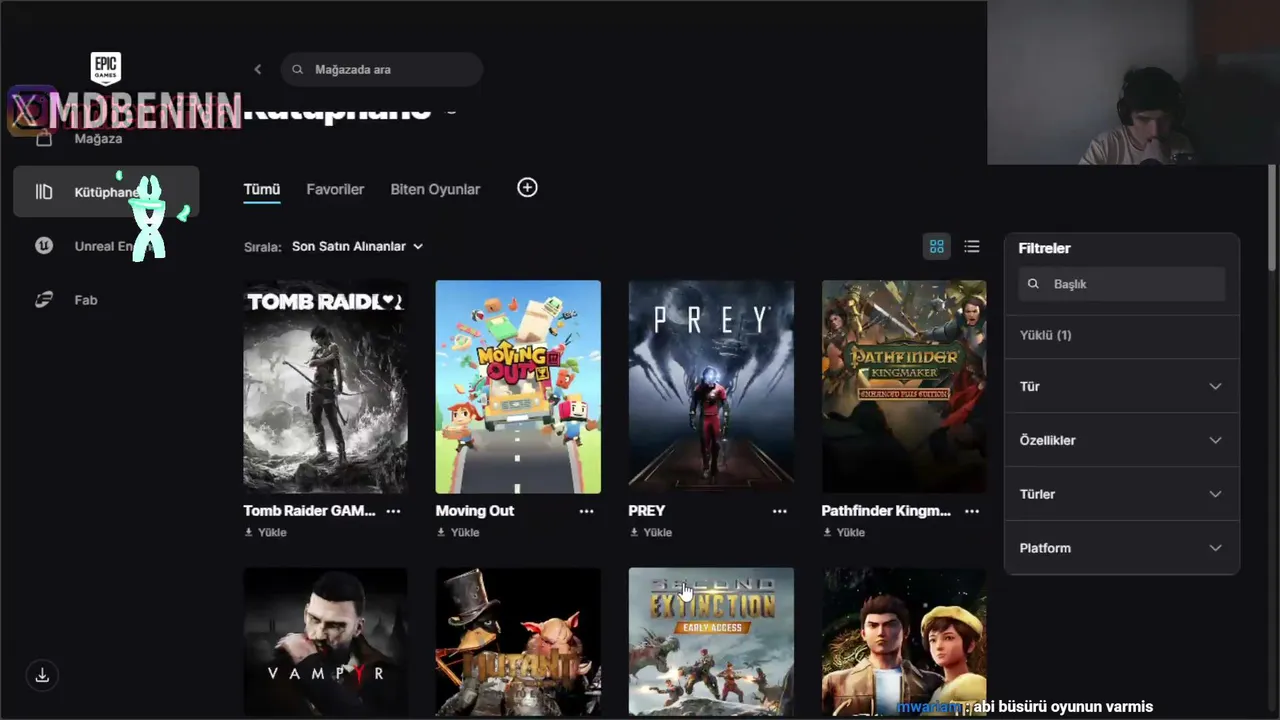Image resolution: width=1280 pixels, height=720 pixels.
Task: Click the Filtreler heading
Action: point(1045,248)
